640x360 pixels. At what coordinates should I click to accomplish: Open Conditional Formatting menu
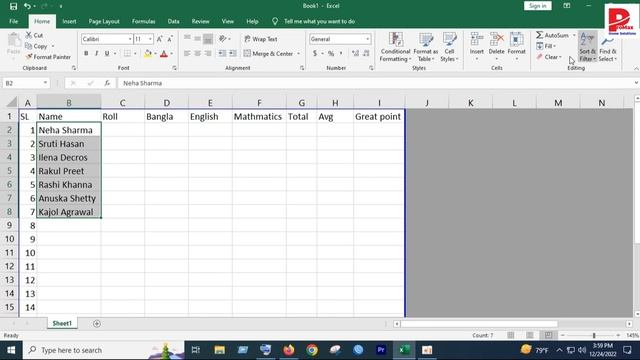click(x=395, y=47)
